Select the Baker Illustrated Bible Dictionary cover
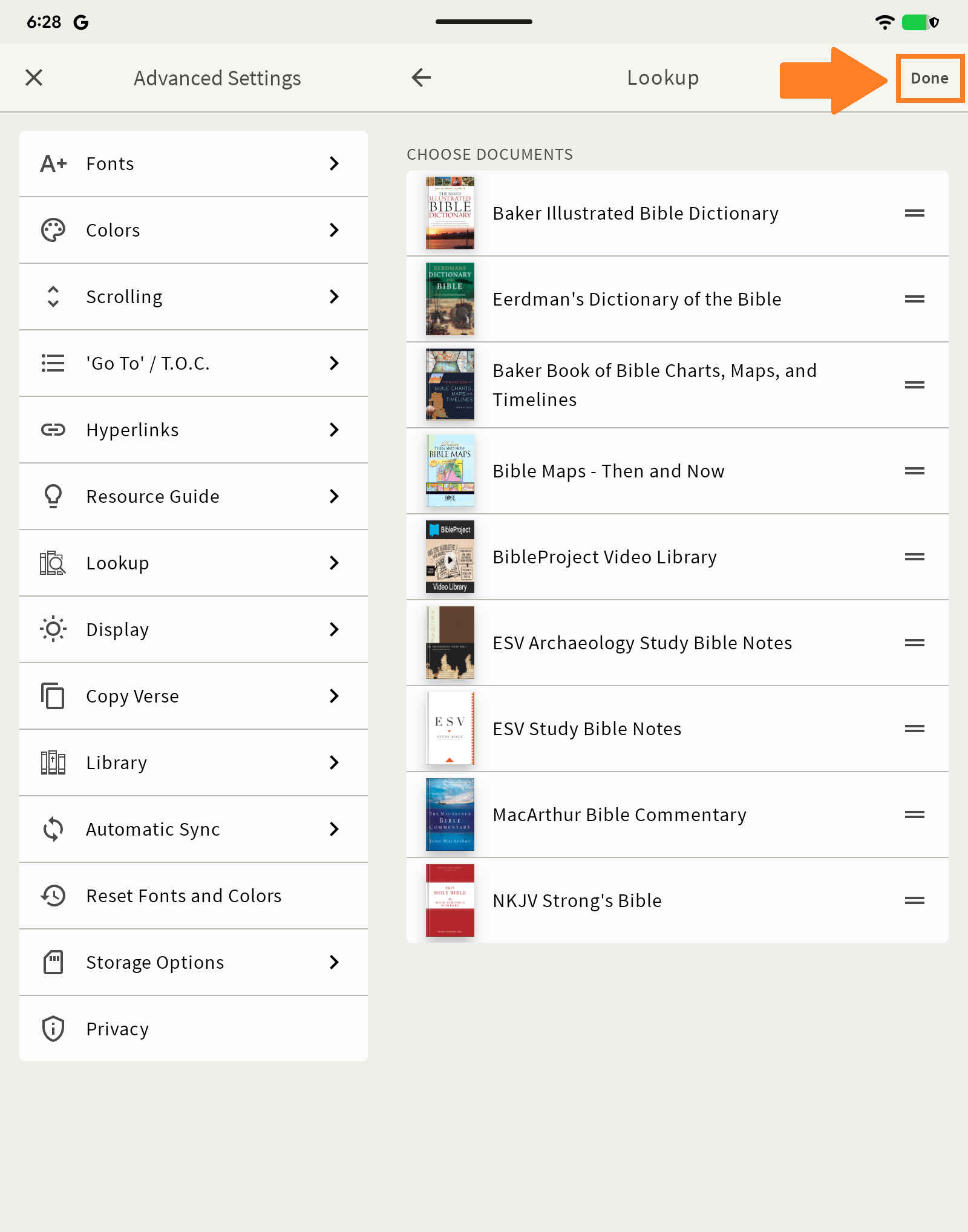968x1232 pixels. click(450, 213)
